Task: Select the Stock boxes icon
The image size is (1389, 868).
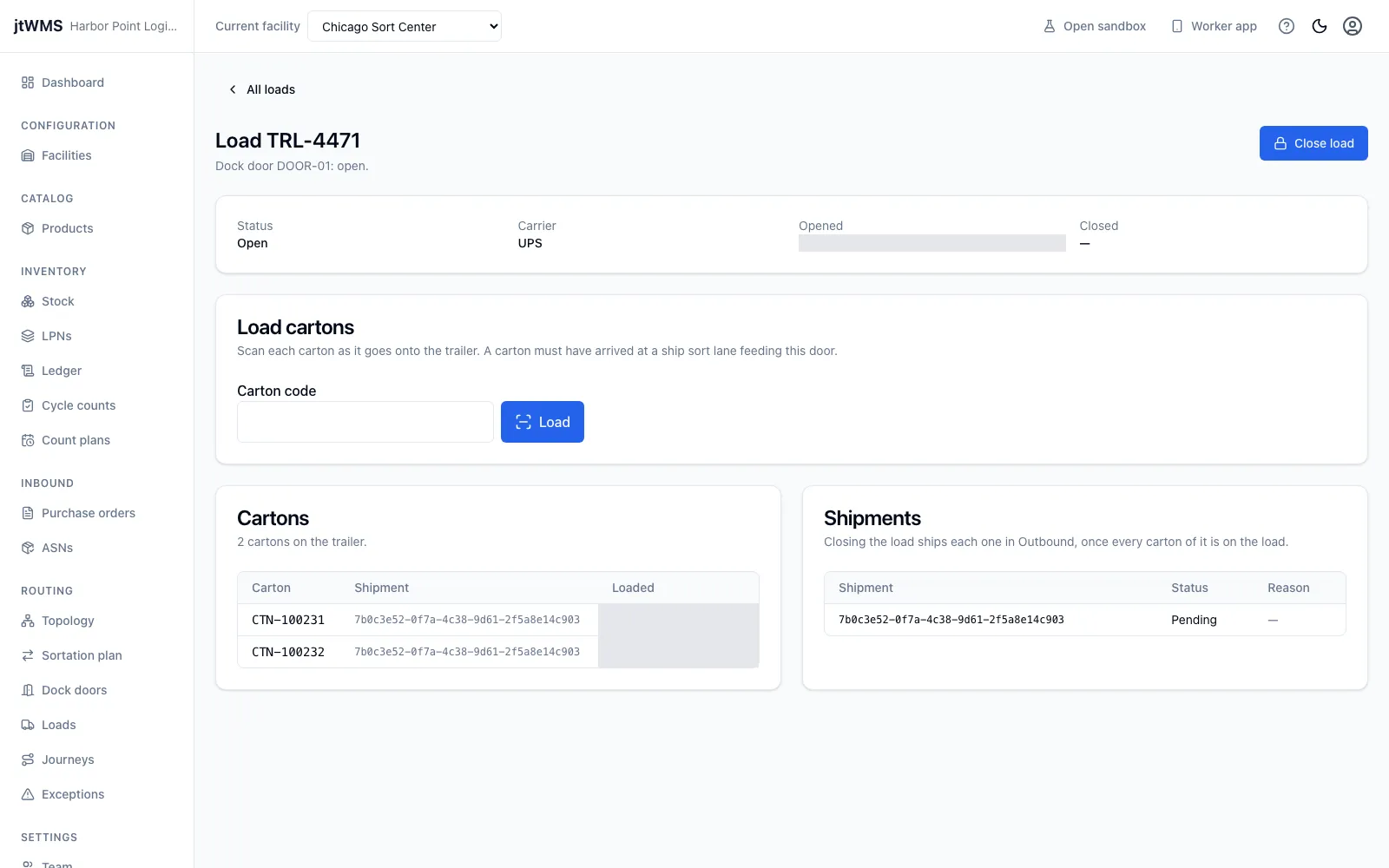Action: 28,301
